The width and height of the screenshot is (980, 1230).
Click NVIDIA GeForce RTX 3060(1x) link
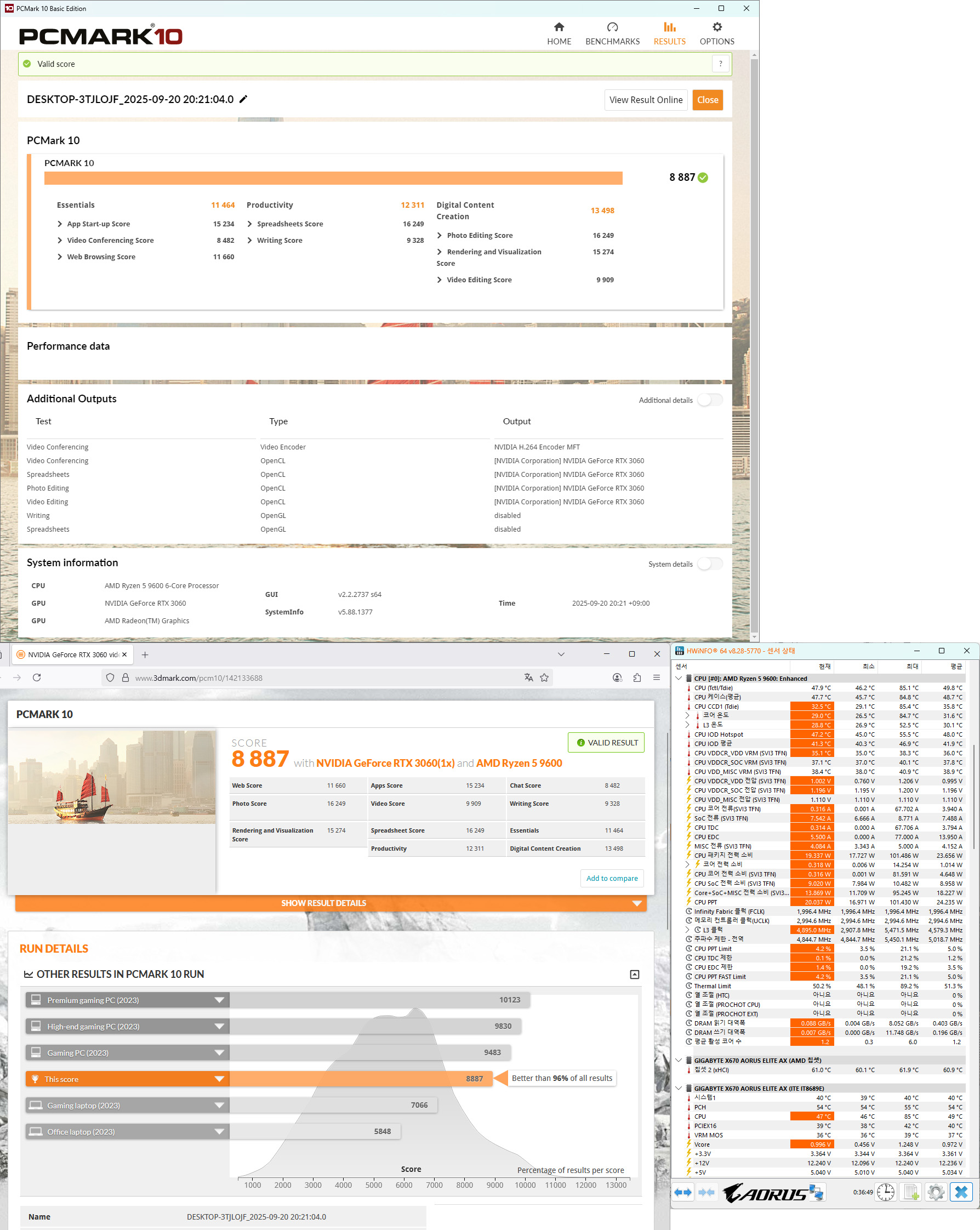(385, 763)
